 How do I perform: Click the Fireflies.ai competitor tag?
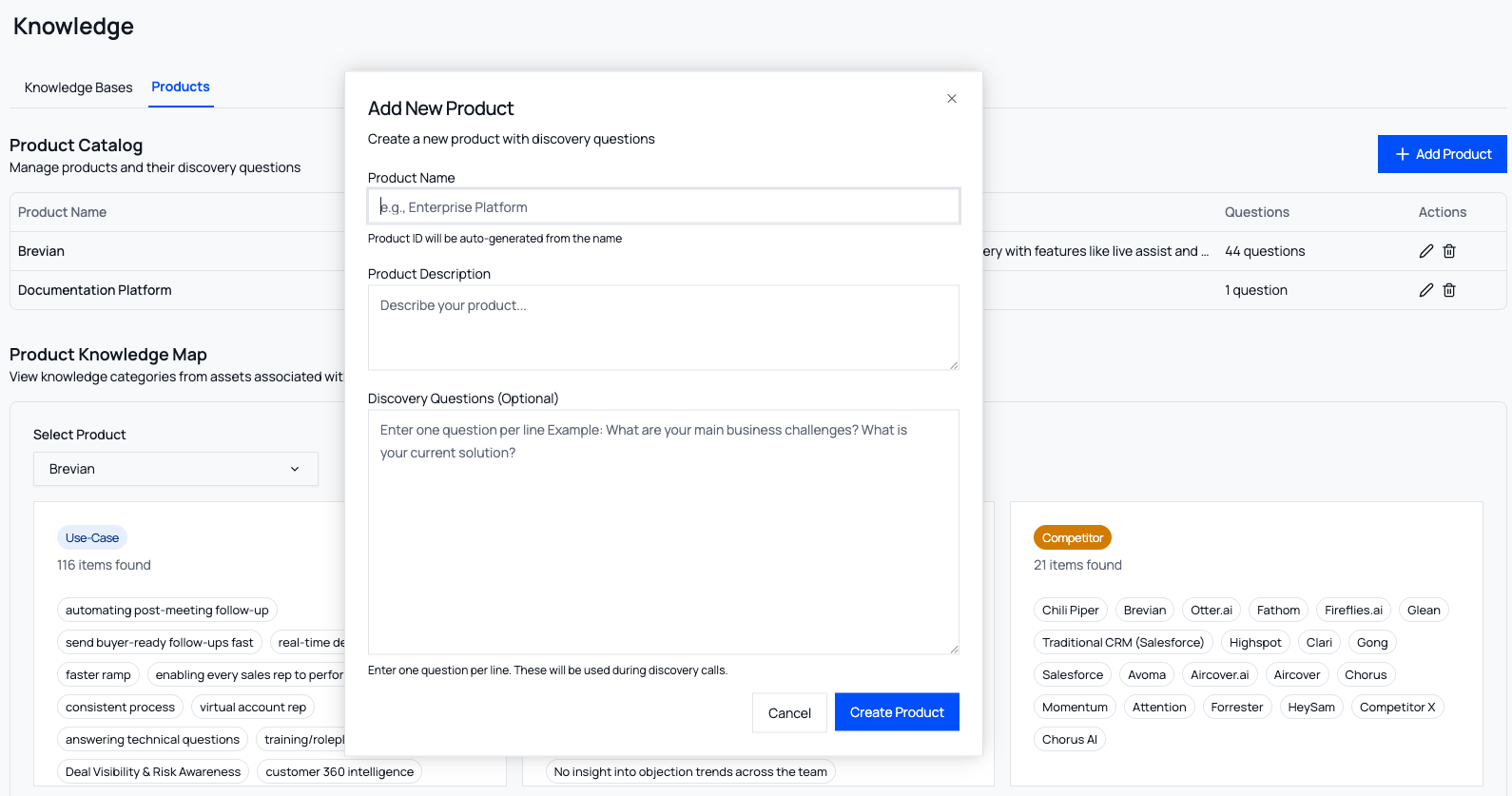[1353, 611]
